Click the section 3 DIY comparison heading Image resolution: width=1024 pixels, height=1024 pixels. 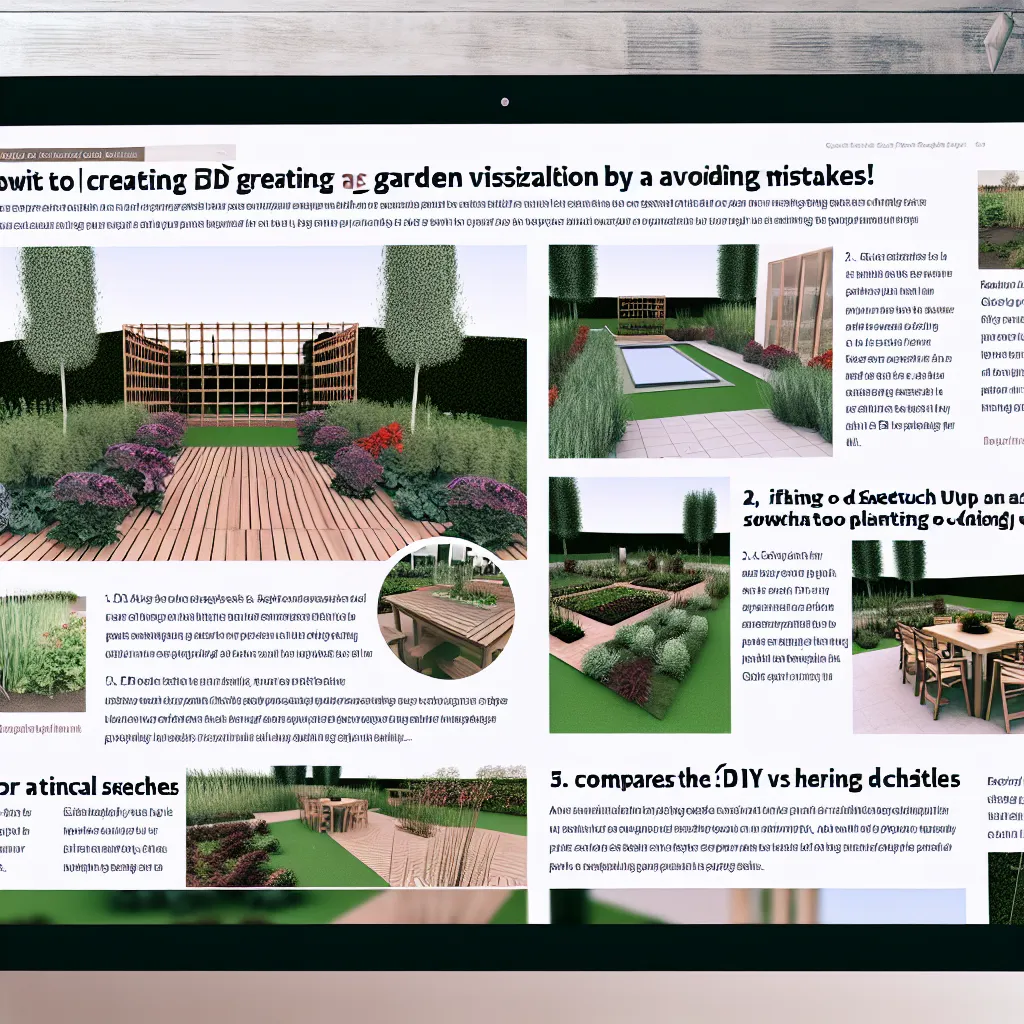click(x=755, y=779)
